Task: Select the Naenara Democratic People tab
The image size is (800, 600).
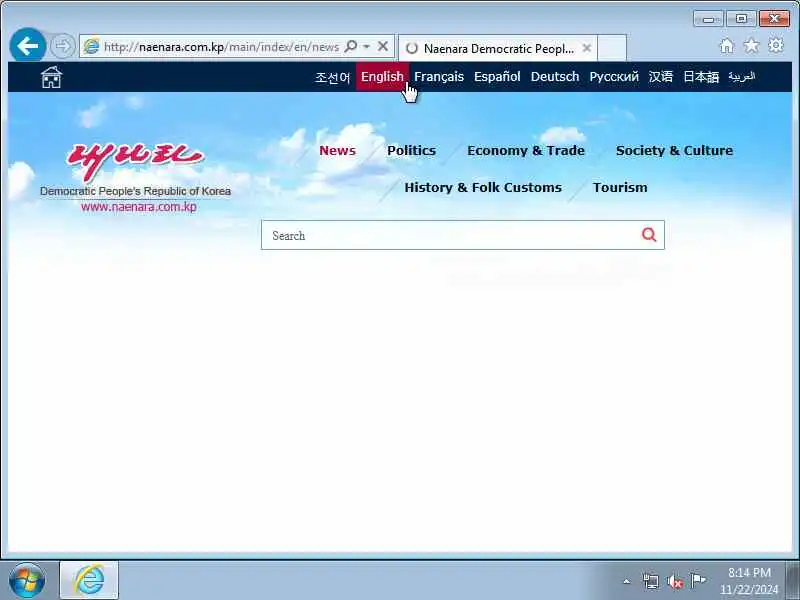Action: (x=497, y=48)
